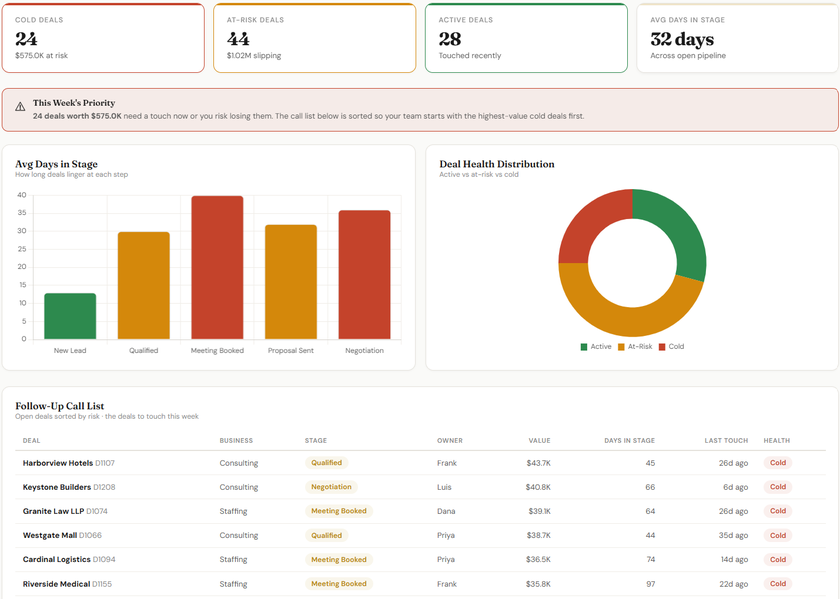This screenshot has height=599, width=840.
Task: Click the Negotiation bar in chart
Action: [364, 275]
